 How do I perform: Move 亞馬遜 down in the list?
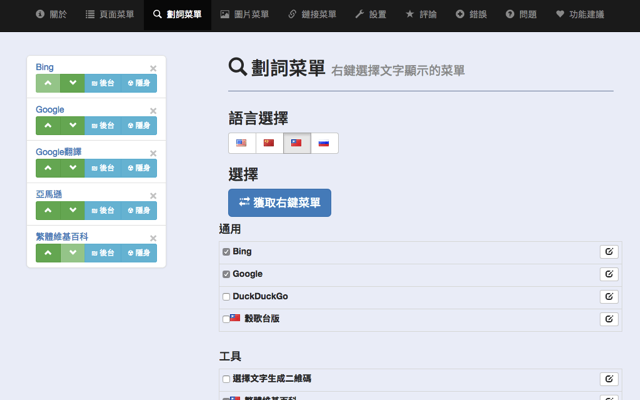(x=73, y=211)
